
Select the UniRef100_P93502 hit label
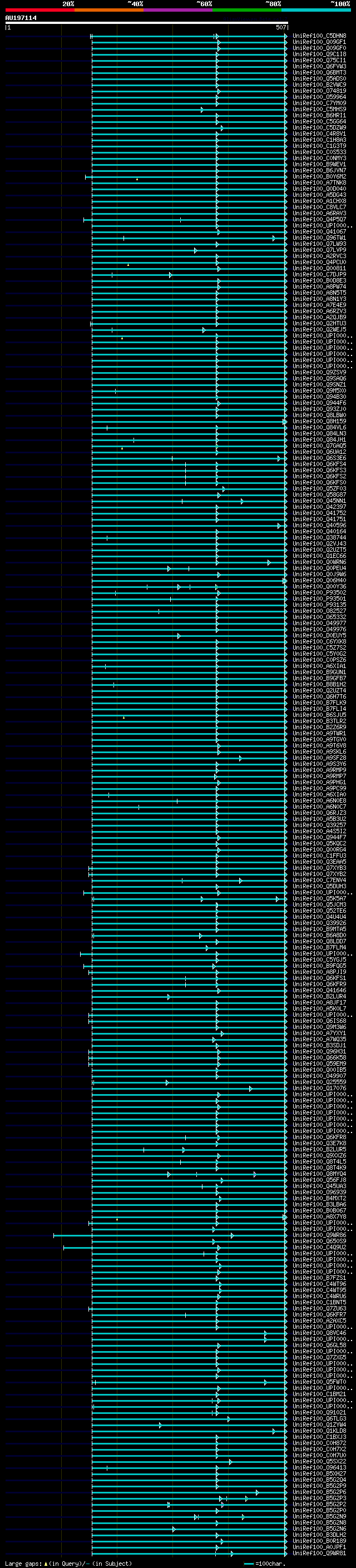click(319, 593)
